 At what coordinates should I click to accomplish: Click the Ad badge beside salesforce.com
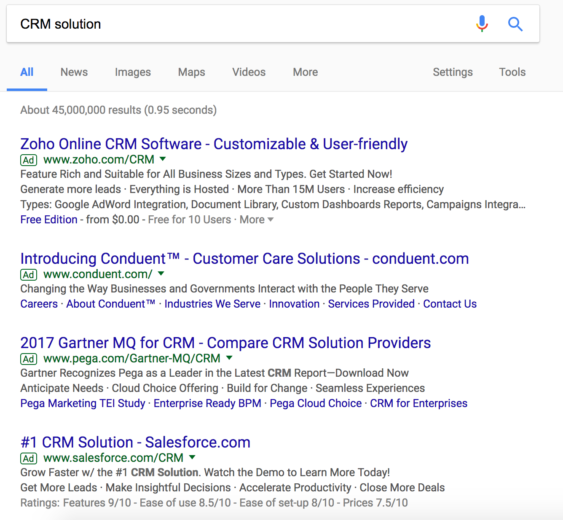pyautogui.click(x=29, y=458)
